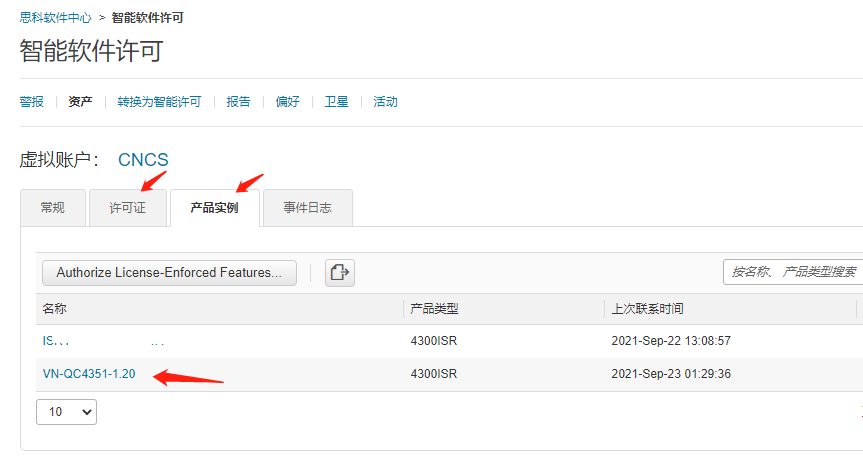Open the 报告 navigation item
The width and height of the screenshot is (863, 463).
(238, 102)
